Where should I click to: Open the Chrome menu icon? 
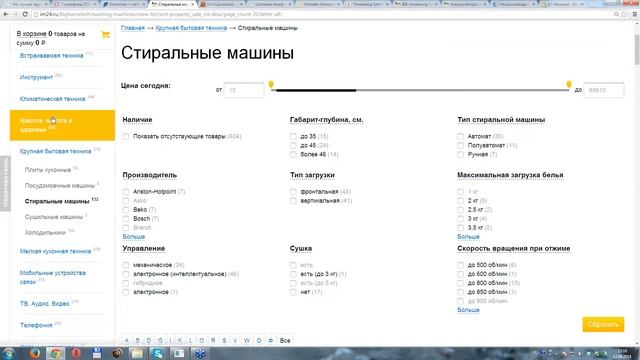[635, 14]
